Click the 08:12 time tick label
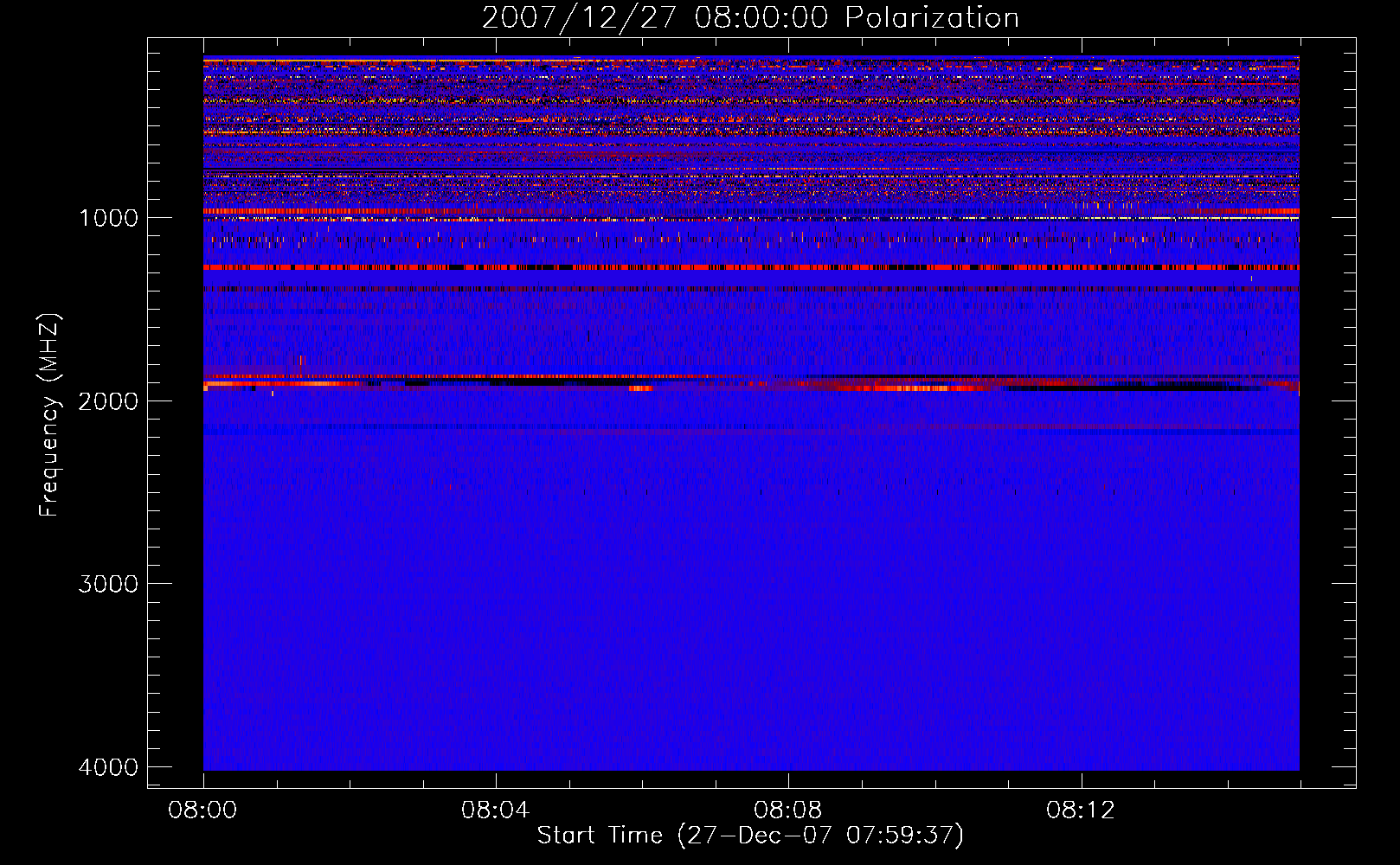This screenshot has width=1400, height=865. tap(1080, 811)
